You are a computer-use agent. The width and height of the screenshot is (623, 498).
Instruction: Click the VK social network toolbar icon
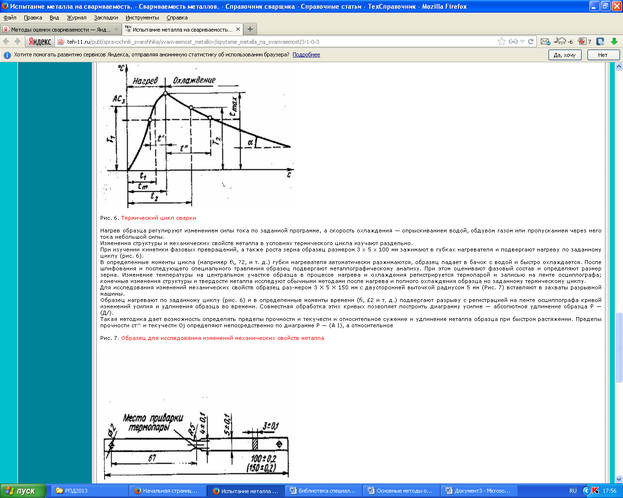600,42
